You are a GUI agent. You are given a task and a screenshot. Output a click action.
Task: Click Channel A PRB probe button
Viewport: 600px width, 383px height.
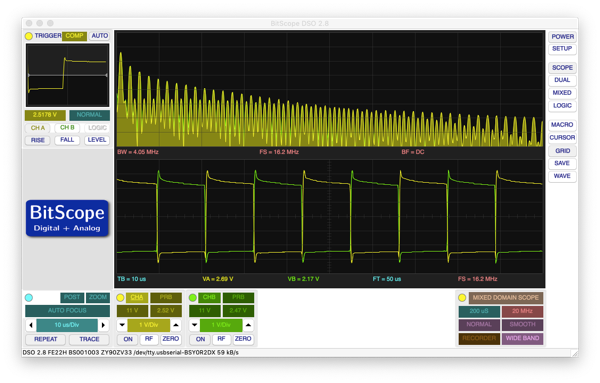166,297
